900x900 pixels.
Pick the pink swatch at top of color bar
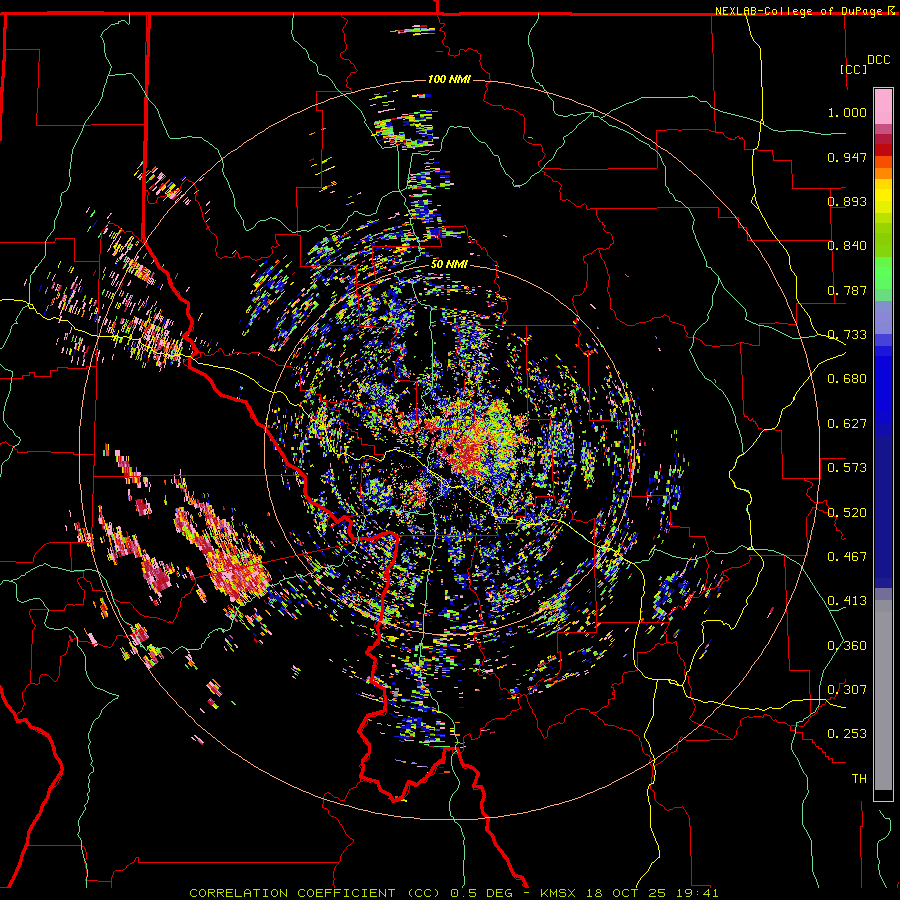[x=883, y=106]
